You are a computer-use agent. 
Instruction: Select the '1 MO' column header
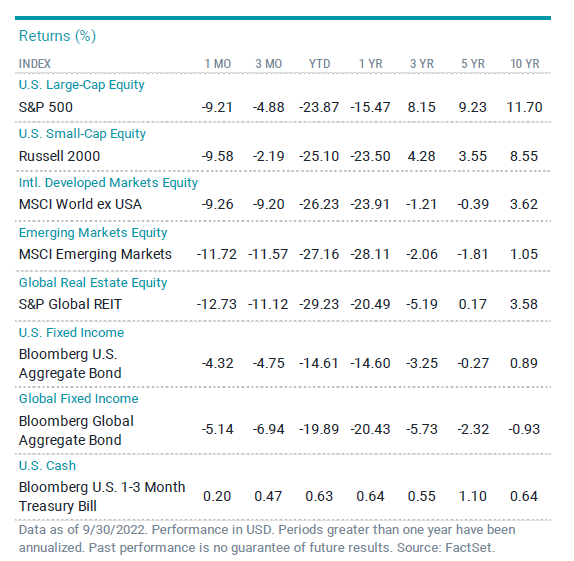[x=217, y=64]
